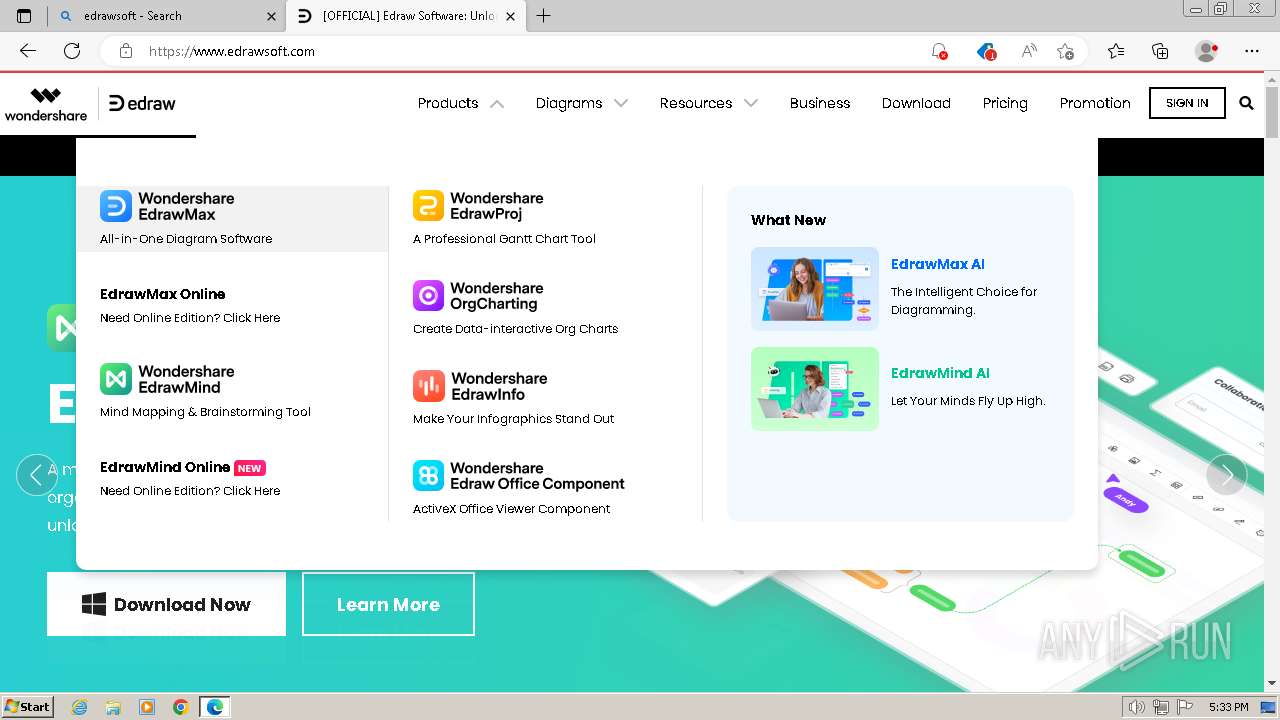Viewport: 1280px width, 720px height.
Task: Close the edrawsoft - Search tab
Action: 272,16
